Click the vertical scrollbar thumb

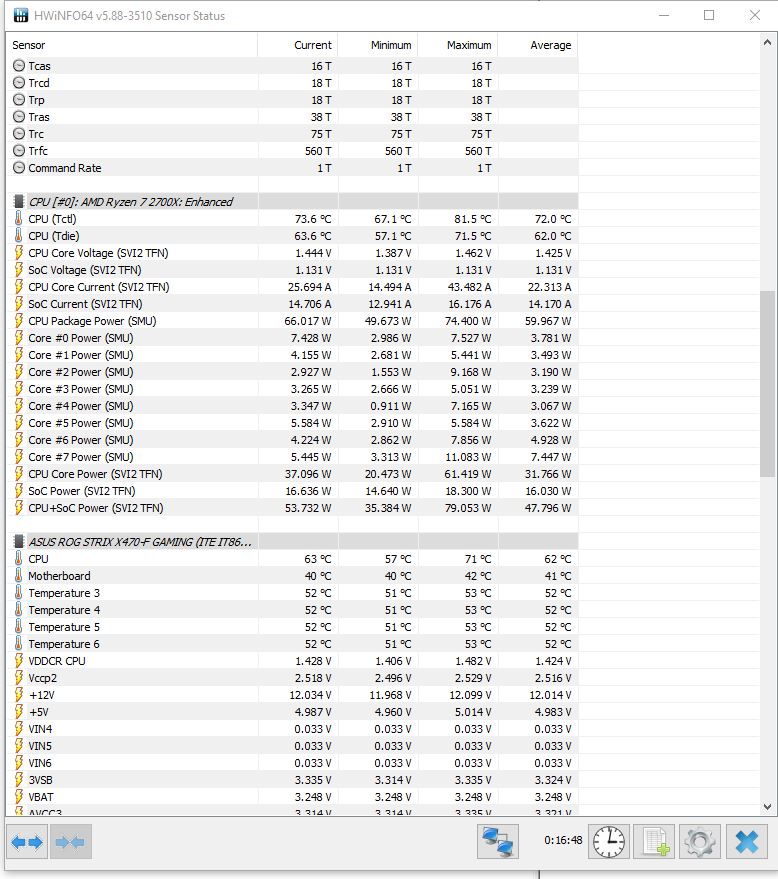pyautogui.click(x=767, y=383)
